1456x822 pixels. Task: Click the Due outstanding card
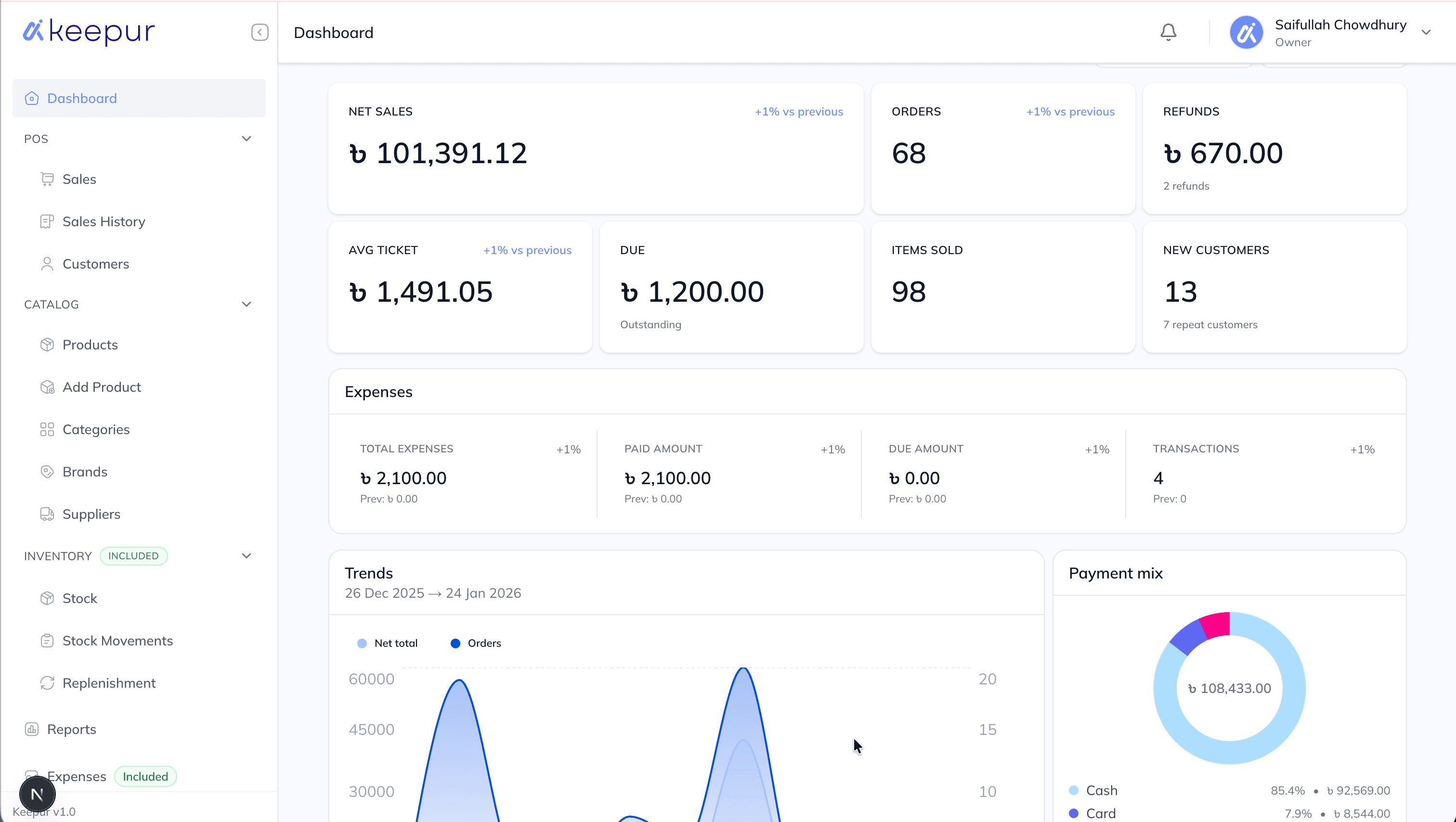731,287
